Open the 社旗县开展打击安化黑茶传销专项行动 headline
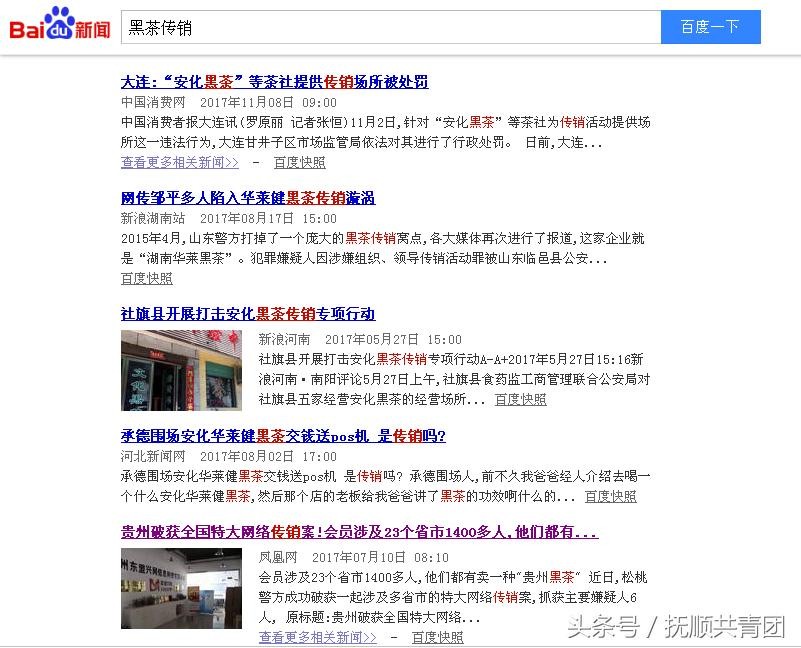The height and width of the screenshot is (648, 801). click(248, 314)
